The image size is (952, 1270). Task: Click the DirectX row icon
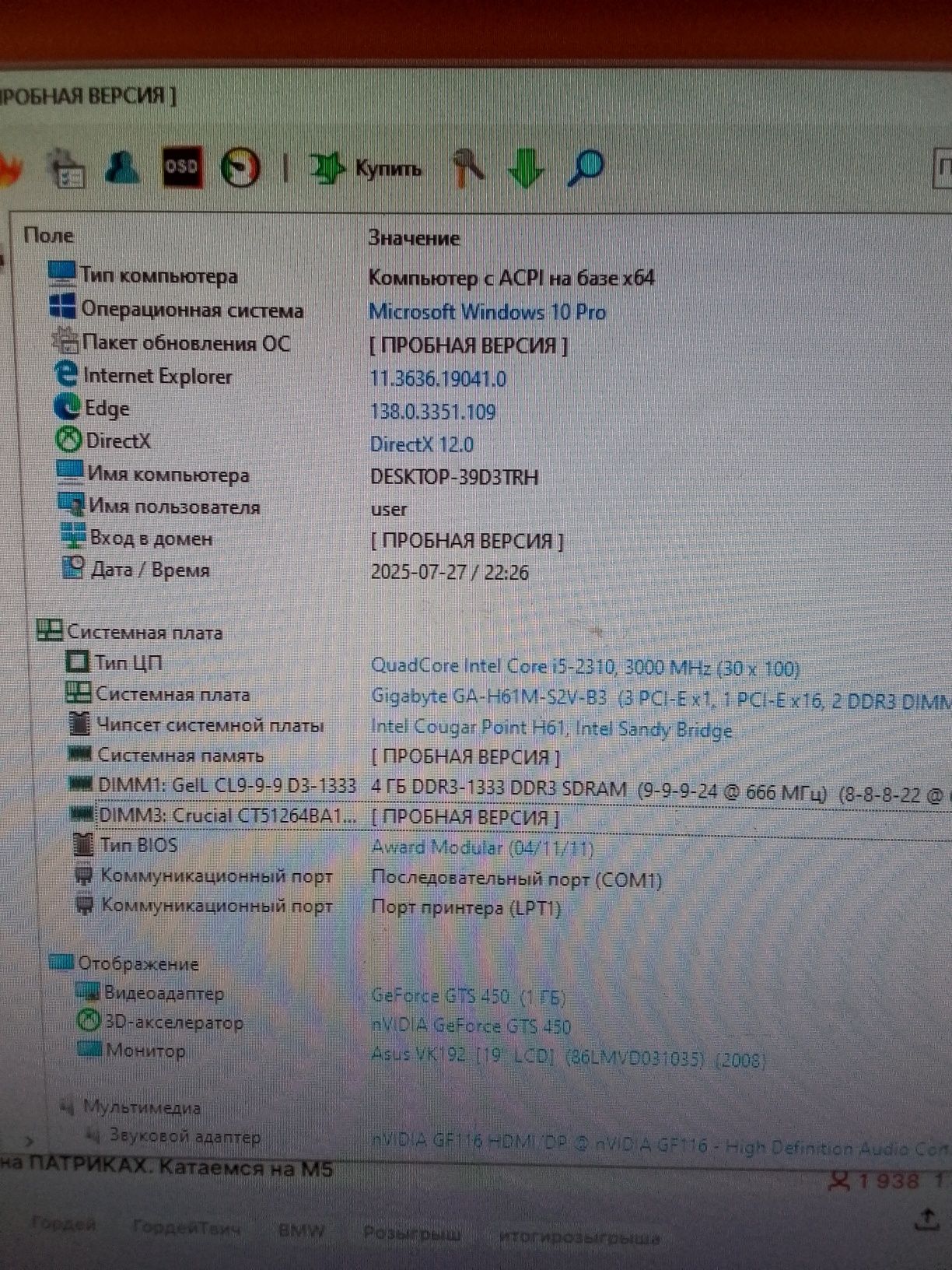point(69,440)
